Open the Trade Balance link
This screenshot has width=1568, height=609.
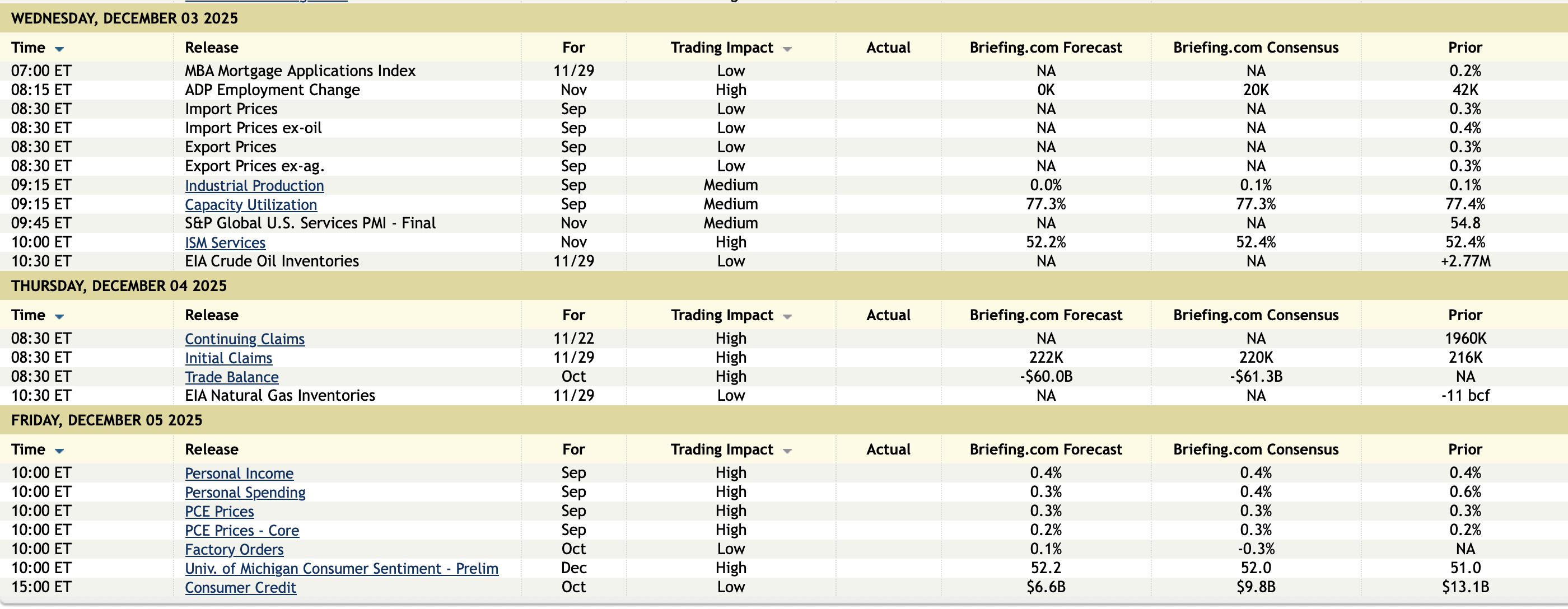click(x=231, y=377)
